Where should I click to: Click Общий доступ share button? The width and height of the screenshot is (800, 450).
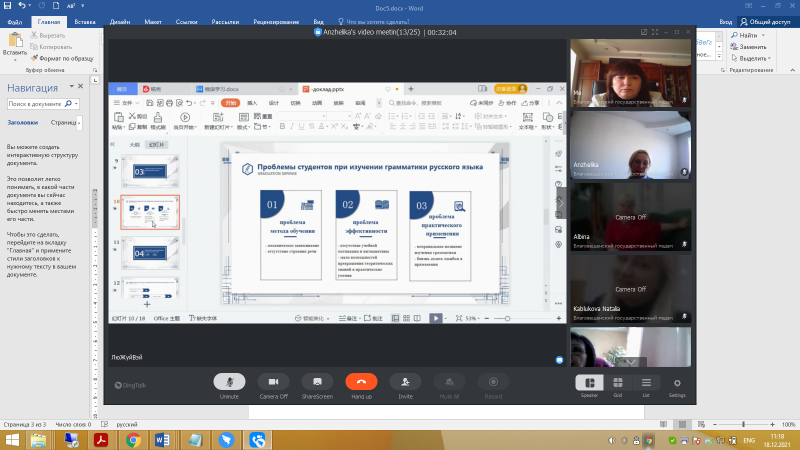point(769,20)
